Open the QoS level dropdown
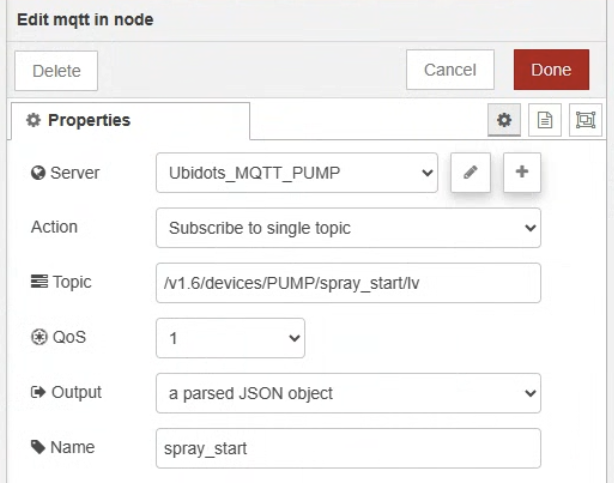 pyautogui.click(x=230, y=338)
